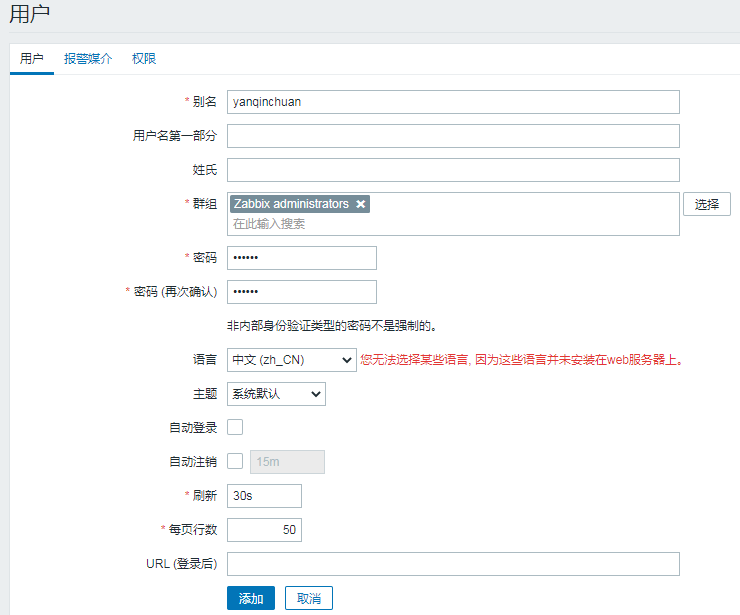The height and width of the screenshot is (615, 740).
Task: Click the 取消 button
Action: (309, 598)
